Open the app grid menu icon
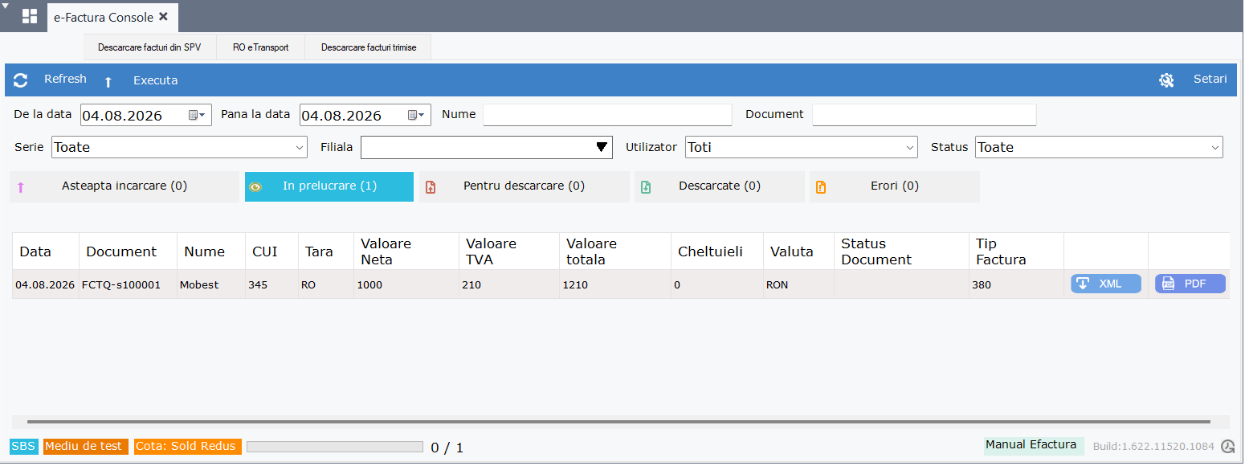The image size is (1245, 466). 29,16
